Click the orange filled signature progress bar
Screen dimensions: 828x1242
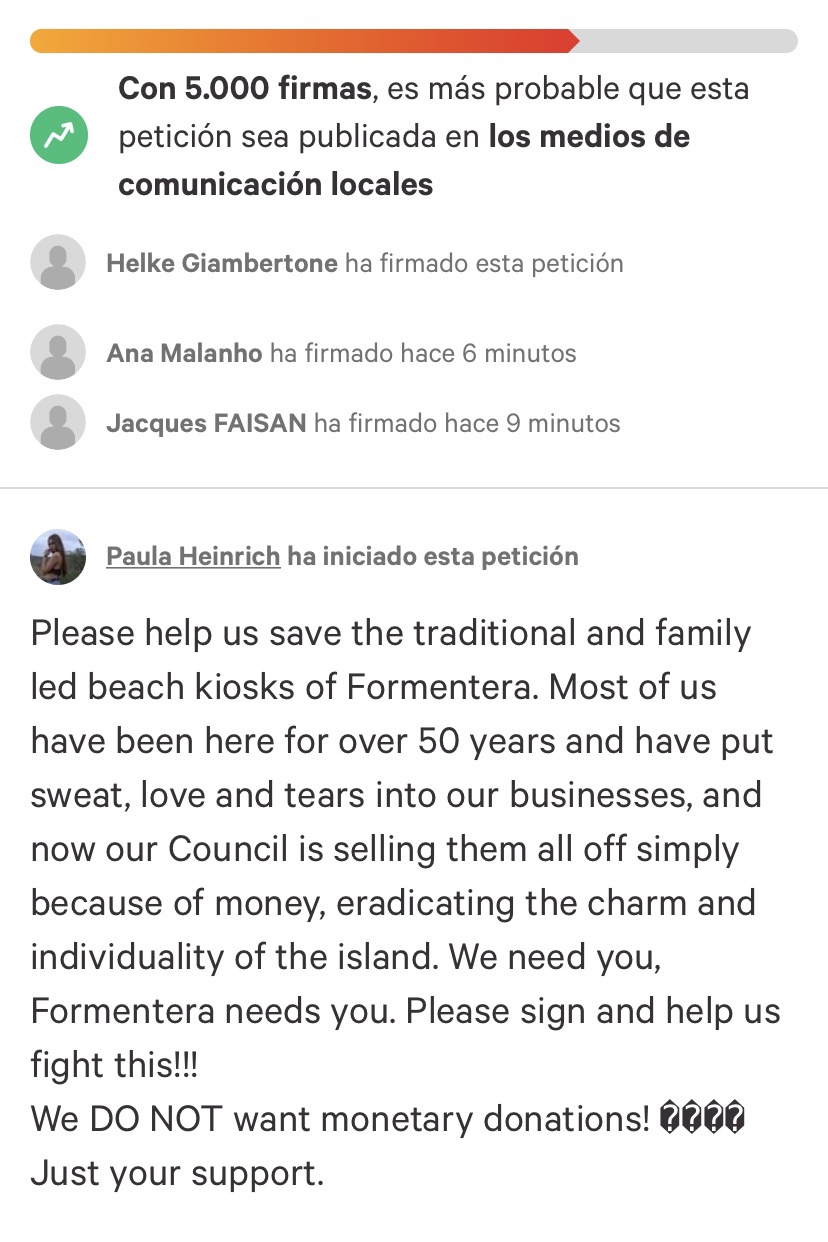coord(300,41)
